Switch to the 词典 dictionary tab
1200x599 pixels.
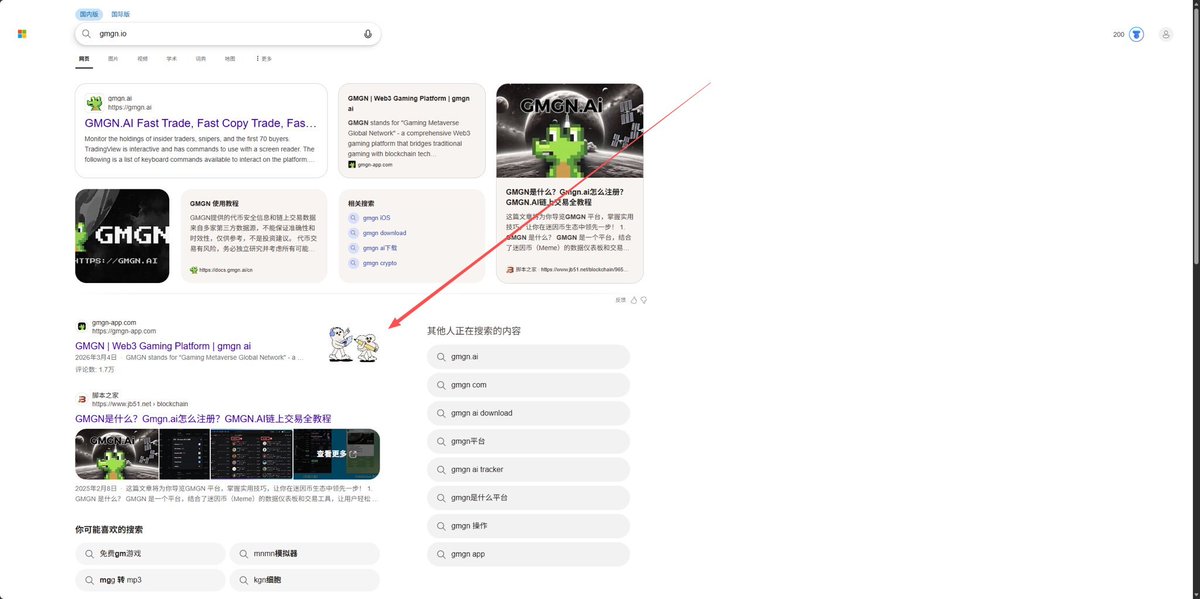click(x=200, y=59)
